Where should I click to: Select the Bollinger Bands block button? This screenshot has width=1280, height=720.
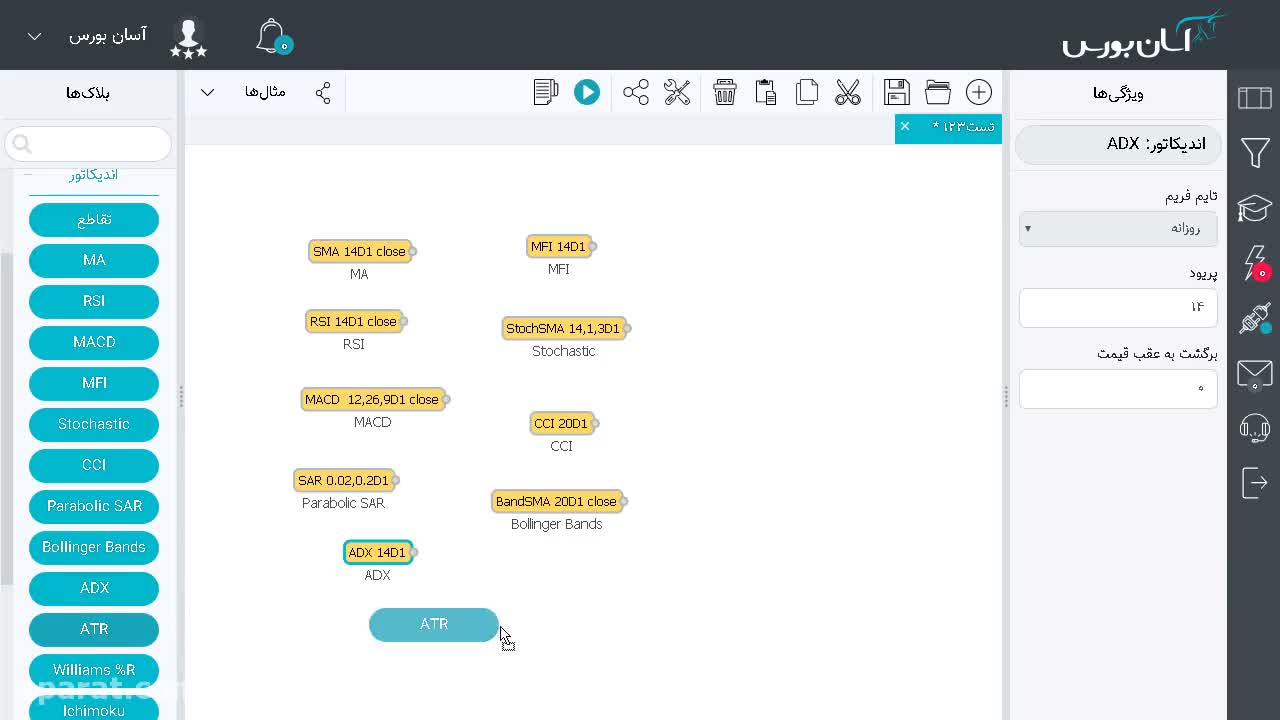(x=94, y=547)
